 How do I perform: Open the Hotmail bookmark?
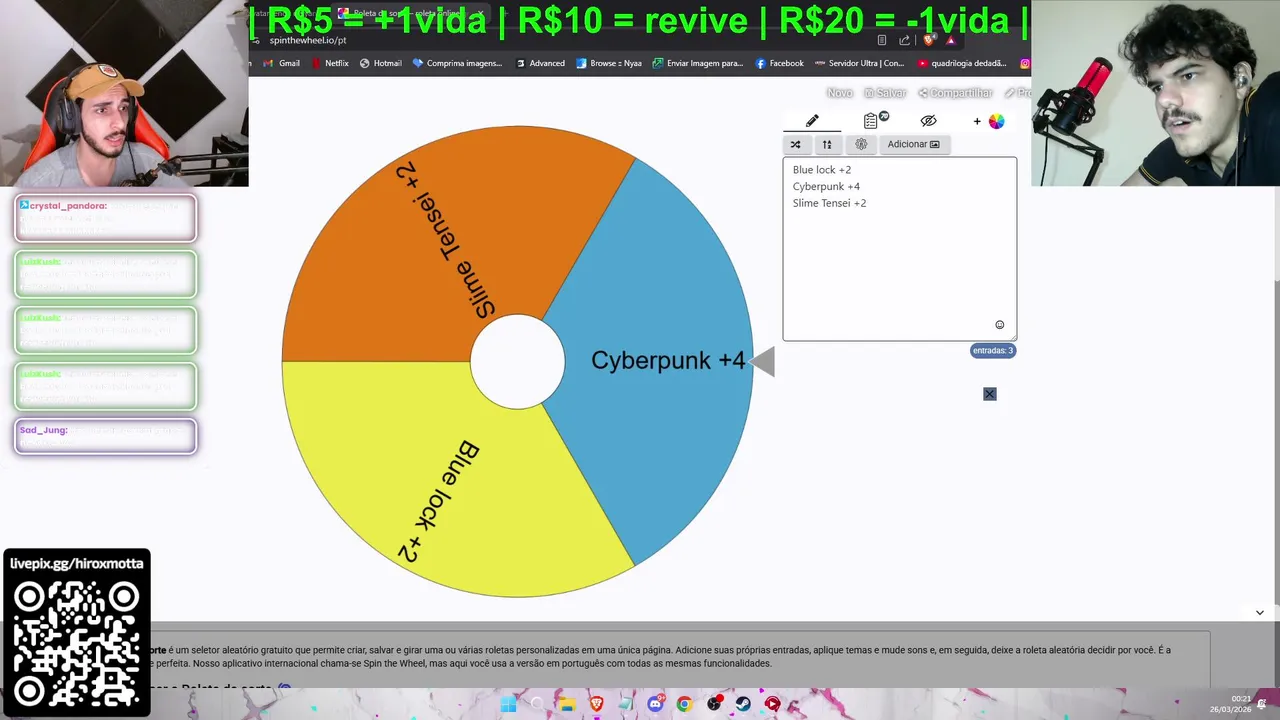[380, 63]
